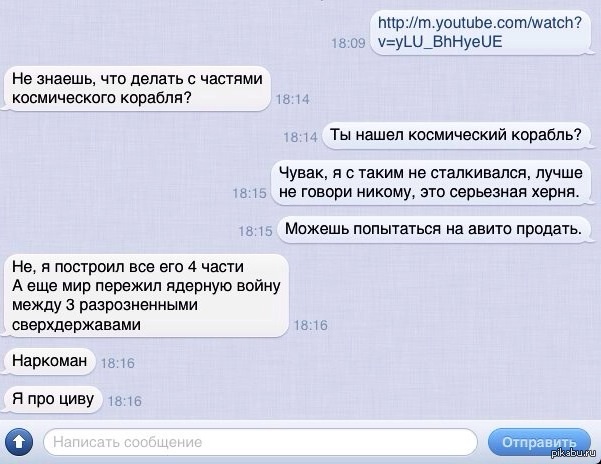Click the pikabu.ru watermark
Screen dimensions: 601x464
[x=574, y=453]
